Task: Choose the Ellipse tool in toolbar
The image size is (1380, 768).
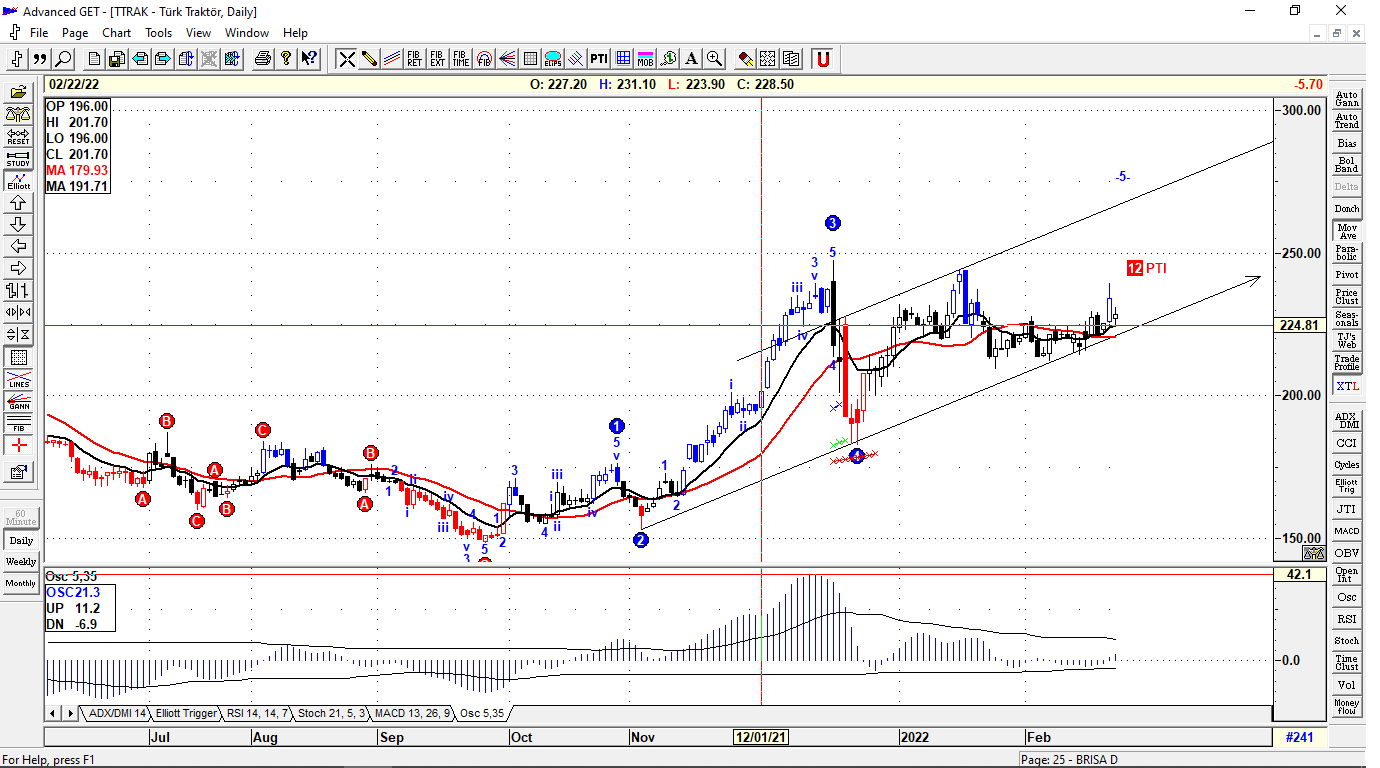Action: [x=553, y=59]
